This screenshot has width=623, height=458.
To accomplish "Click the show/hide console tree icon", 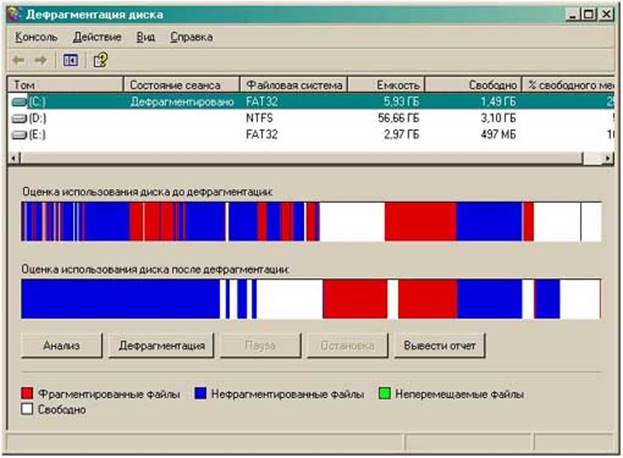I will pos(70,60).
